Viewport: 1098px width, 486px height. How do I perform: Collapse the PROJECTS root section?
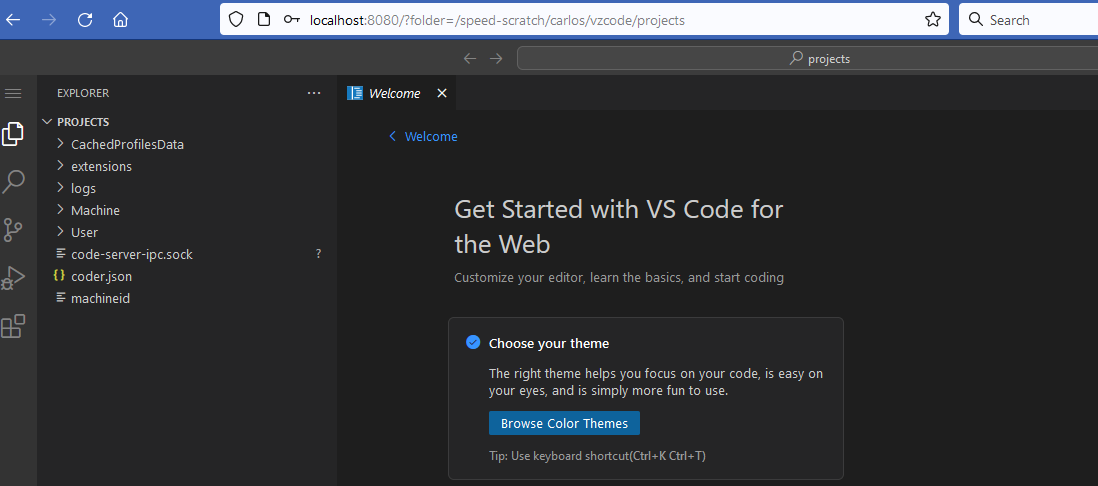click(82, 122)
